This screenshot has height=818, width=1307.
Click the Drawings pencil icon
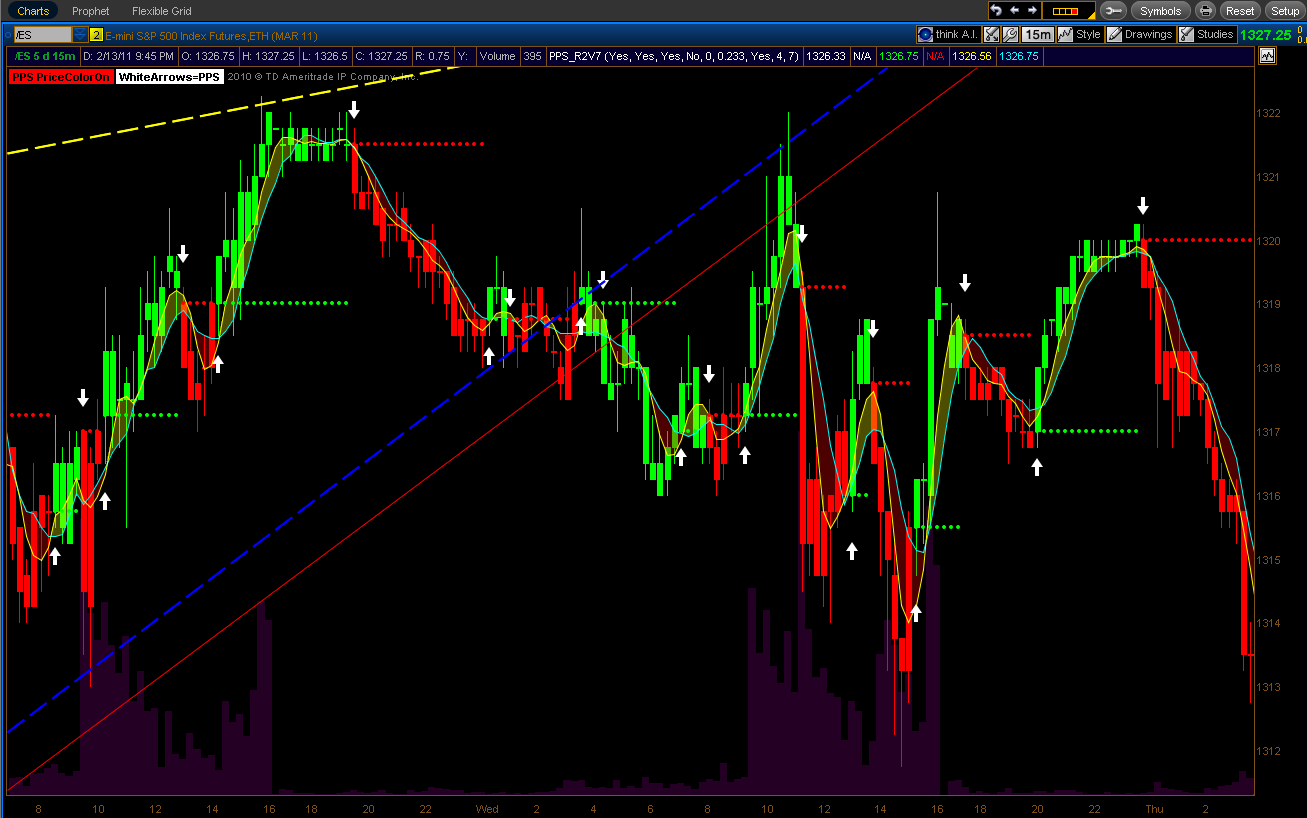(x=1114, y=34)
